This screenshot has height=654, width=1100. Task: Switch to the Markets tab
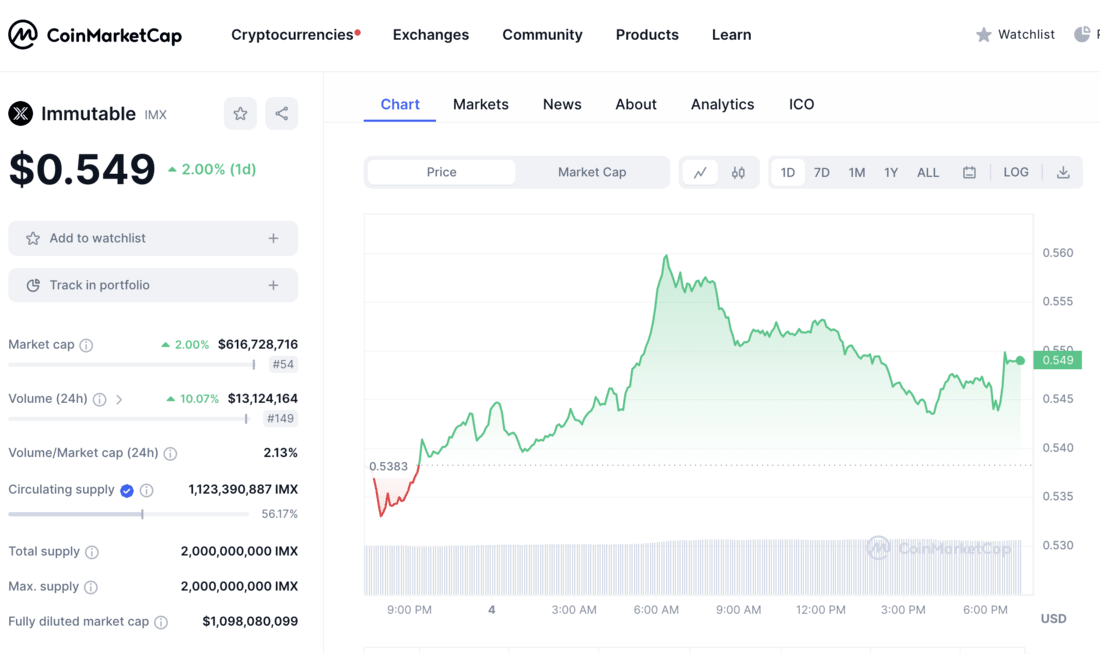(481, 105)
